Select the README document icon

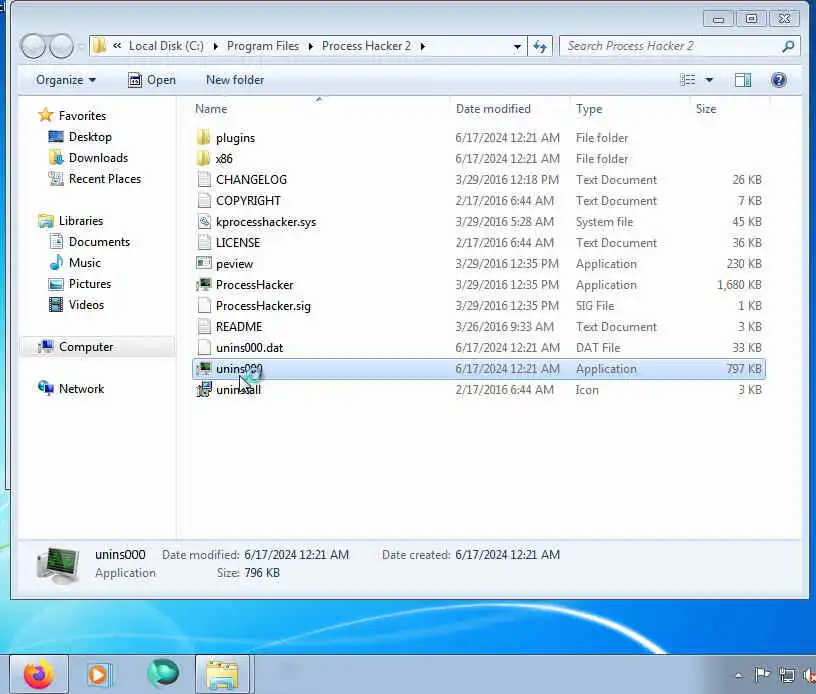pos(204,327)
